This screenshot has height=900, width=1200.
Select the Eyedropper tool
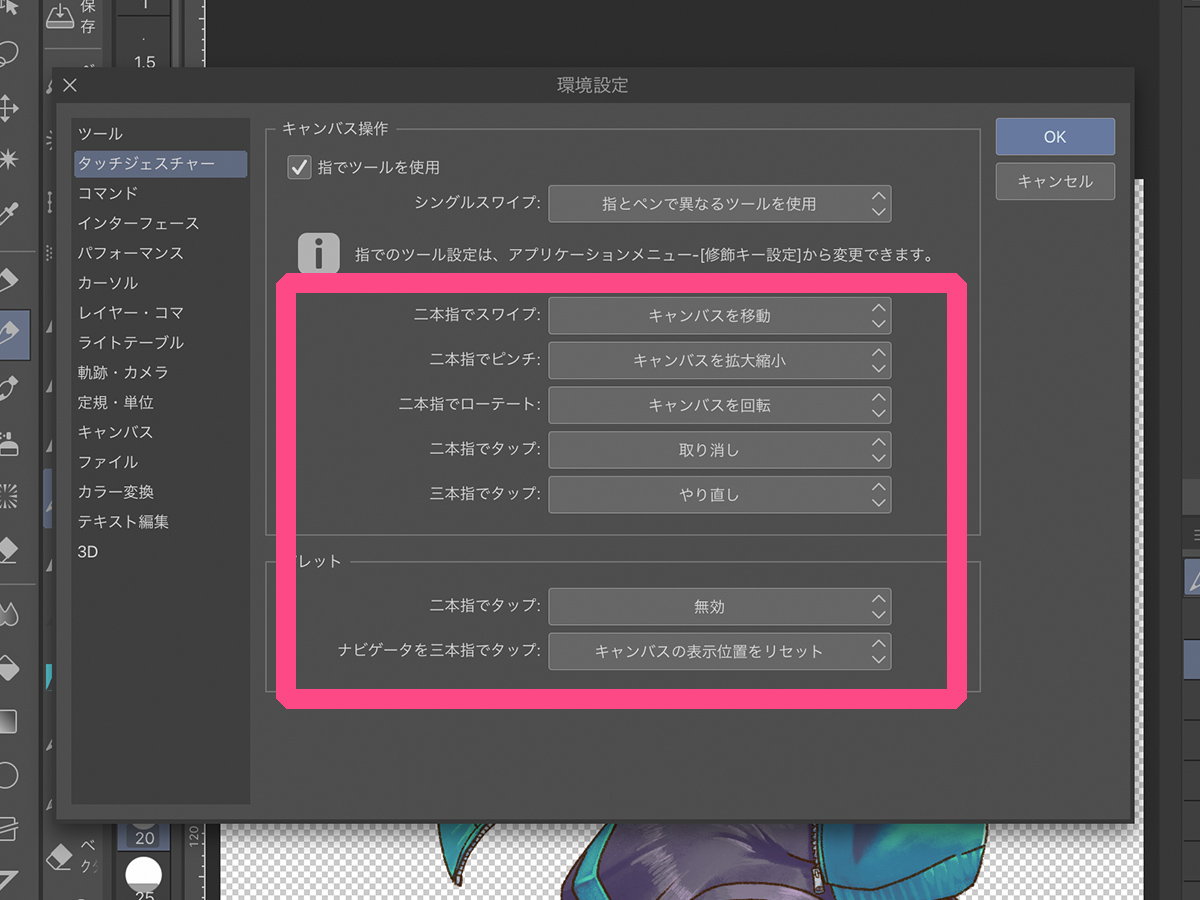pyautogui.click(x=12, y=210)
